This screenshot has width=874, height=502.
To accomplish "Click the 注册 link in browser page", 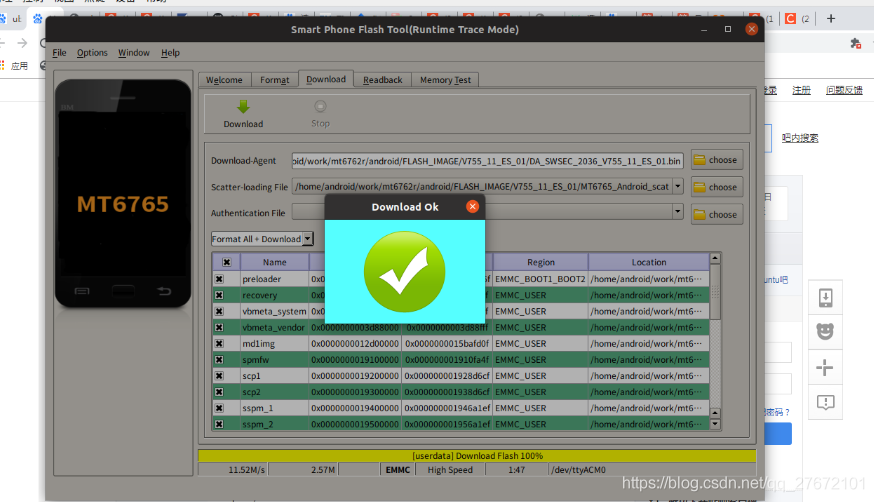I will click(802, 90).
